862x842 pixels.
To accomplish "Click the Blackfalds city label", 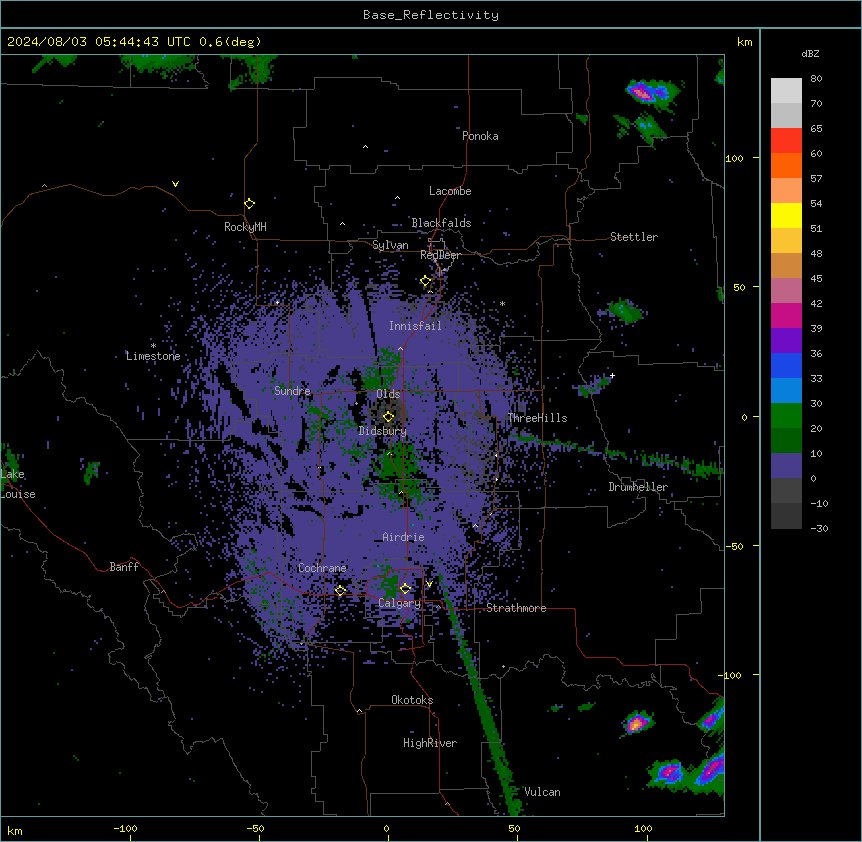I will [441, 223].
